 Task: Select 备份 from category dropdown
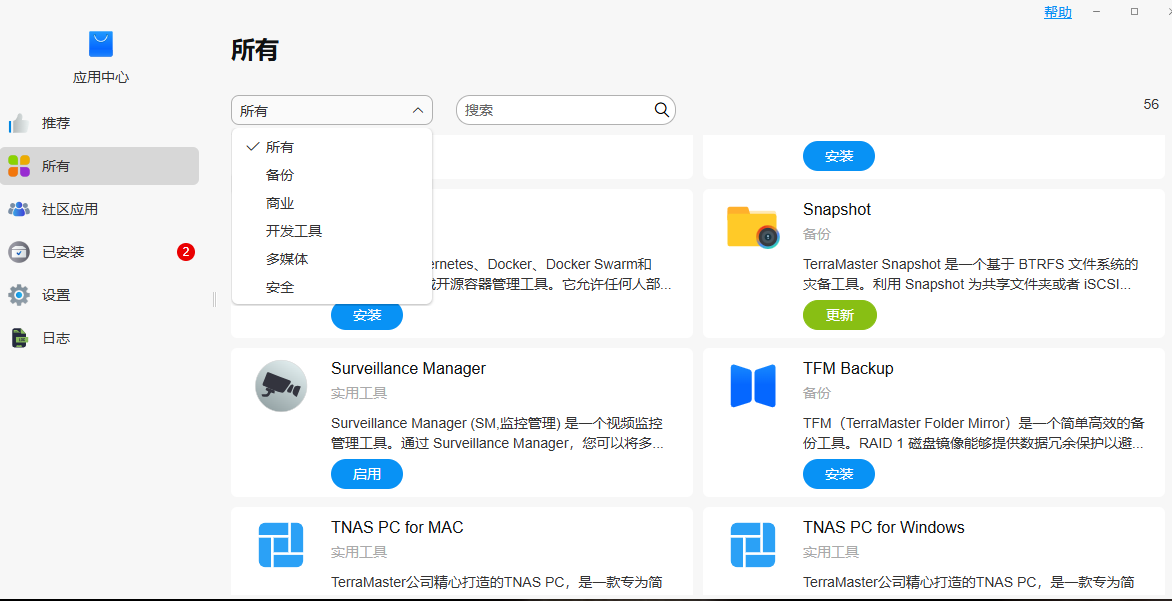point(280,175)
